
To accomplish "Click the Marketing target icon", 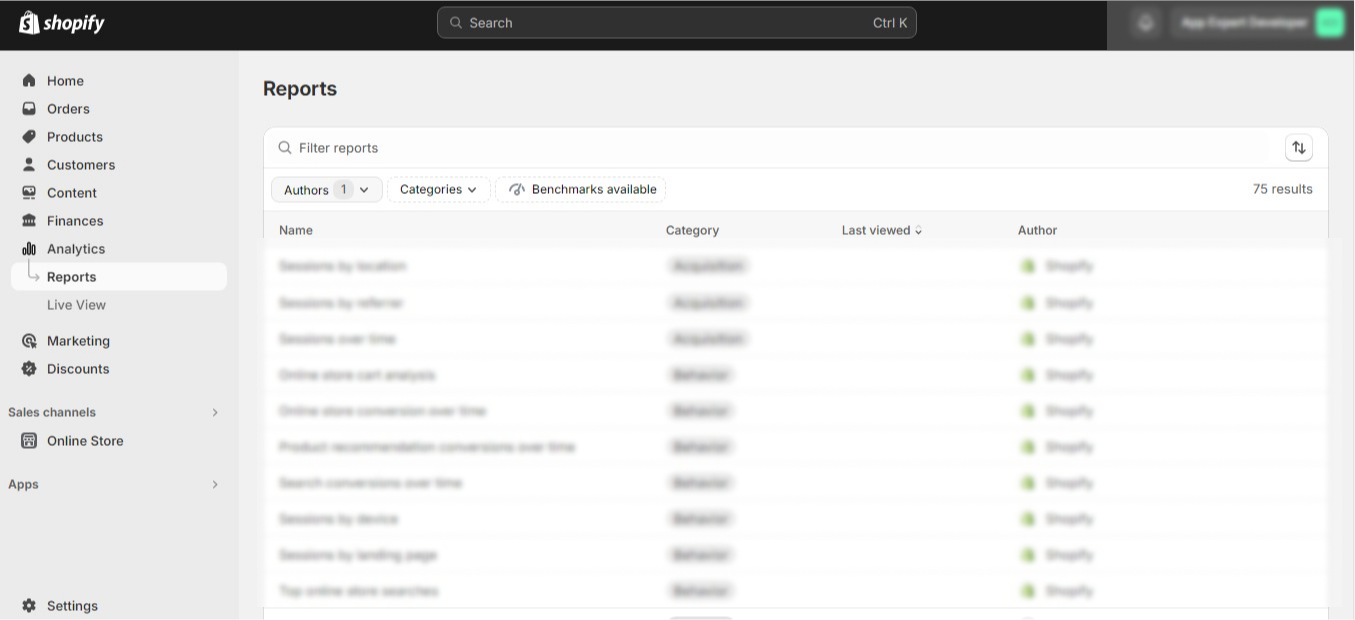I will (29, 340).
